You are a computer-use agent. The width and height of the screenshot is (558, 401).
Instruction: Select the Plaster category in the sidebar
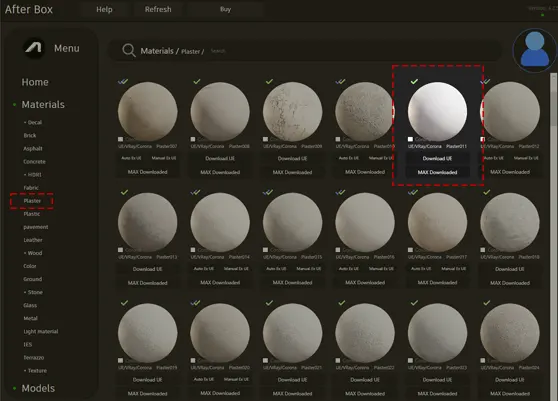point(32,201)
